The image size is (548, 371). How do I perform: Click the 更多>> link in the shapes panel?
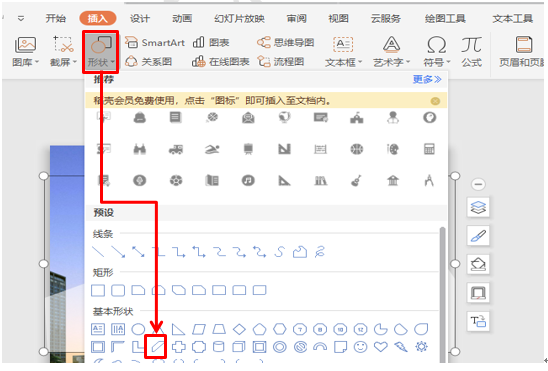pyautogui.click(x=427, y=80)
